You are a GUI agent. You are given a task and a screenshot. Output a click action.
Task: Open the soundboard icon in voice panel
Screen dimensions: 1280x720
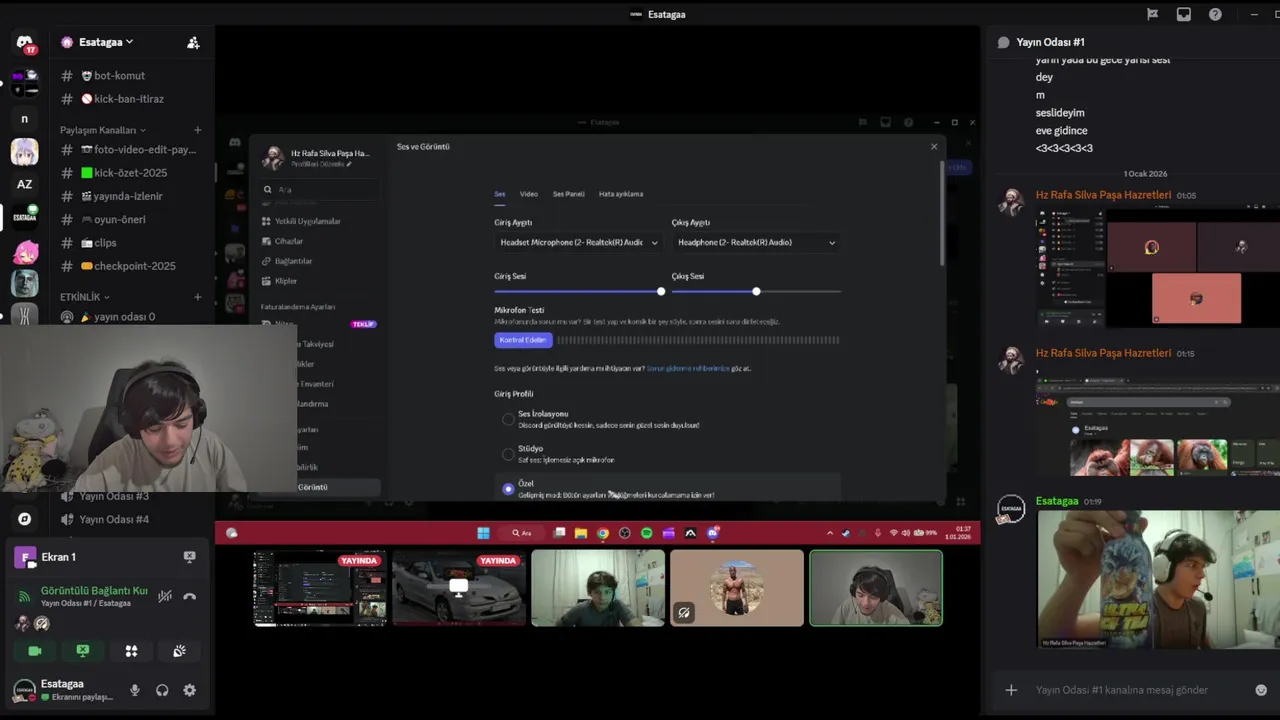[179, 651]
